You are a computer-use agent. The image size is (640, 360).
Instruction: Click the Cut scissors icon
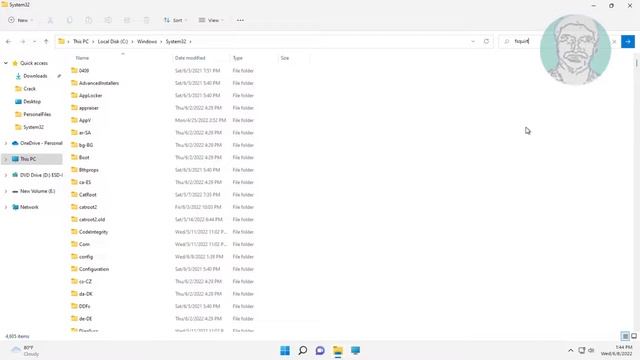[x=50, y=20]
